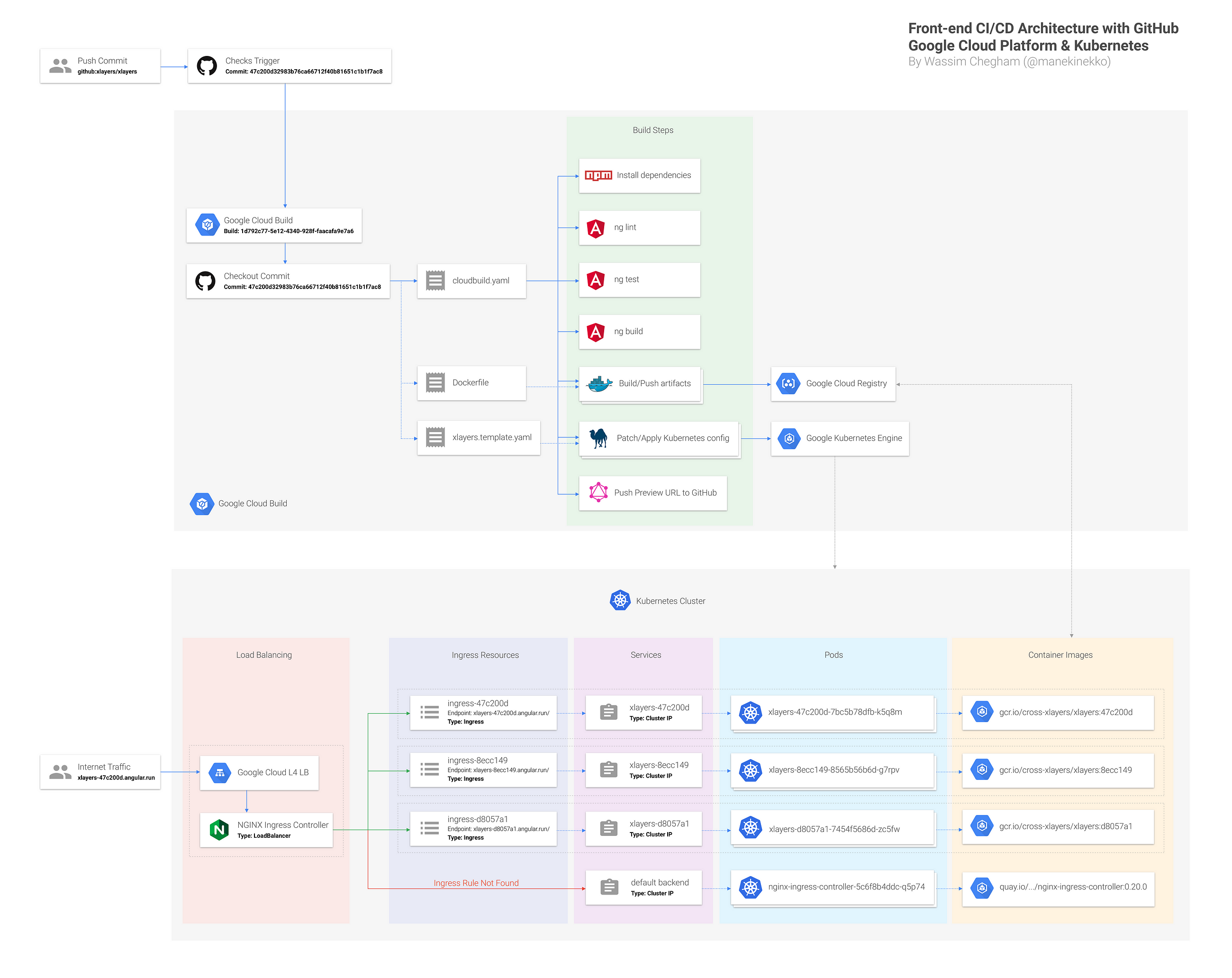Image resolution: width=1232 pixels, height=978 pixels.
Task: Click the 'github:xlayers/xlayers' text
Action: 107,72
